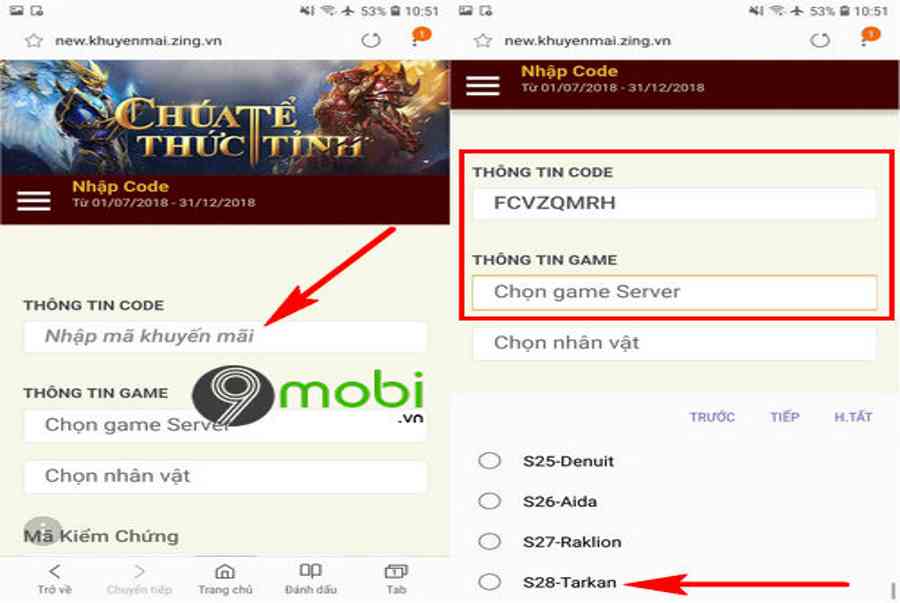Open hamburger menu in right phone screen
900x603 pixels.
point(483,85)
